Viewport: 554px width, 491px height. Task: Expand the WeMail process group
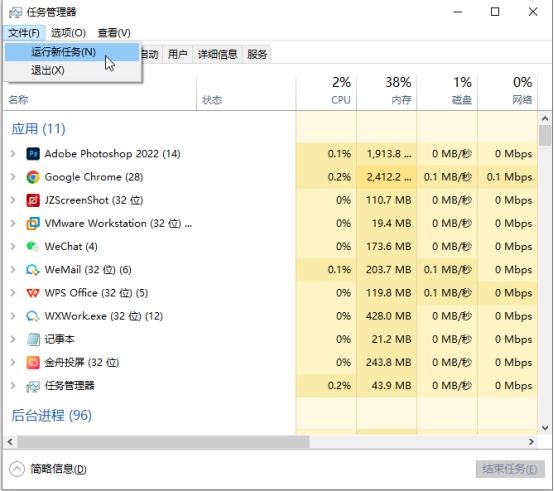[x=13, y=270]
